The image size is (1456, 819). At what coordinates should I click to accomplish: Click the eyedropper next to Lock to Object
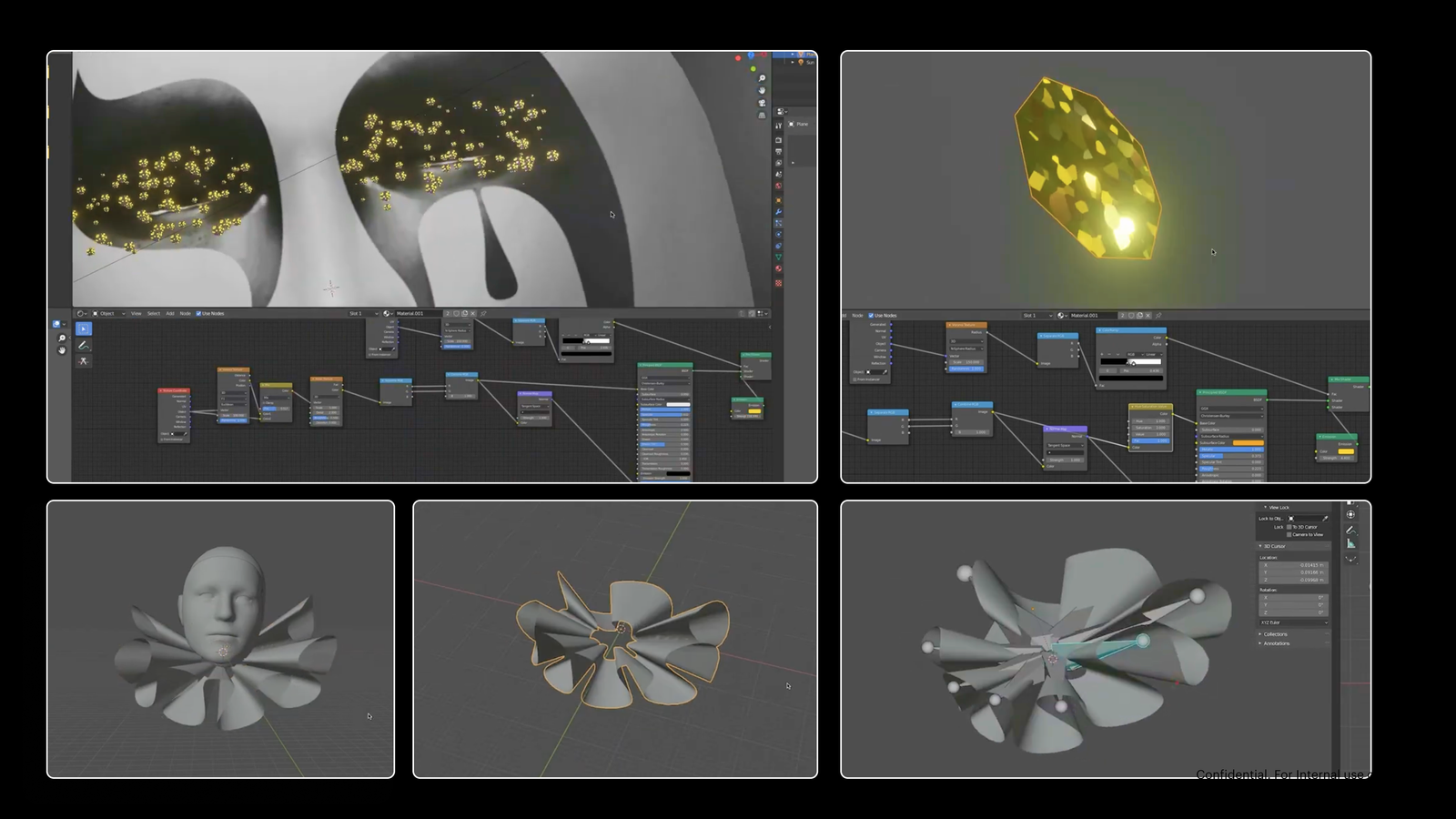point(1325,519)
